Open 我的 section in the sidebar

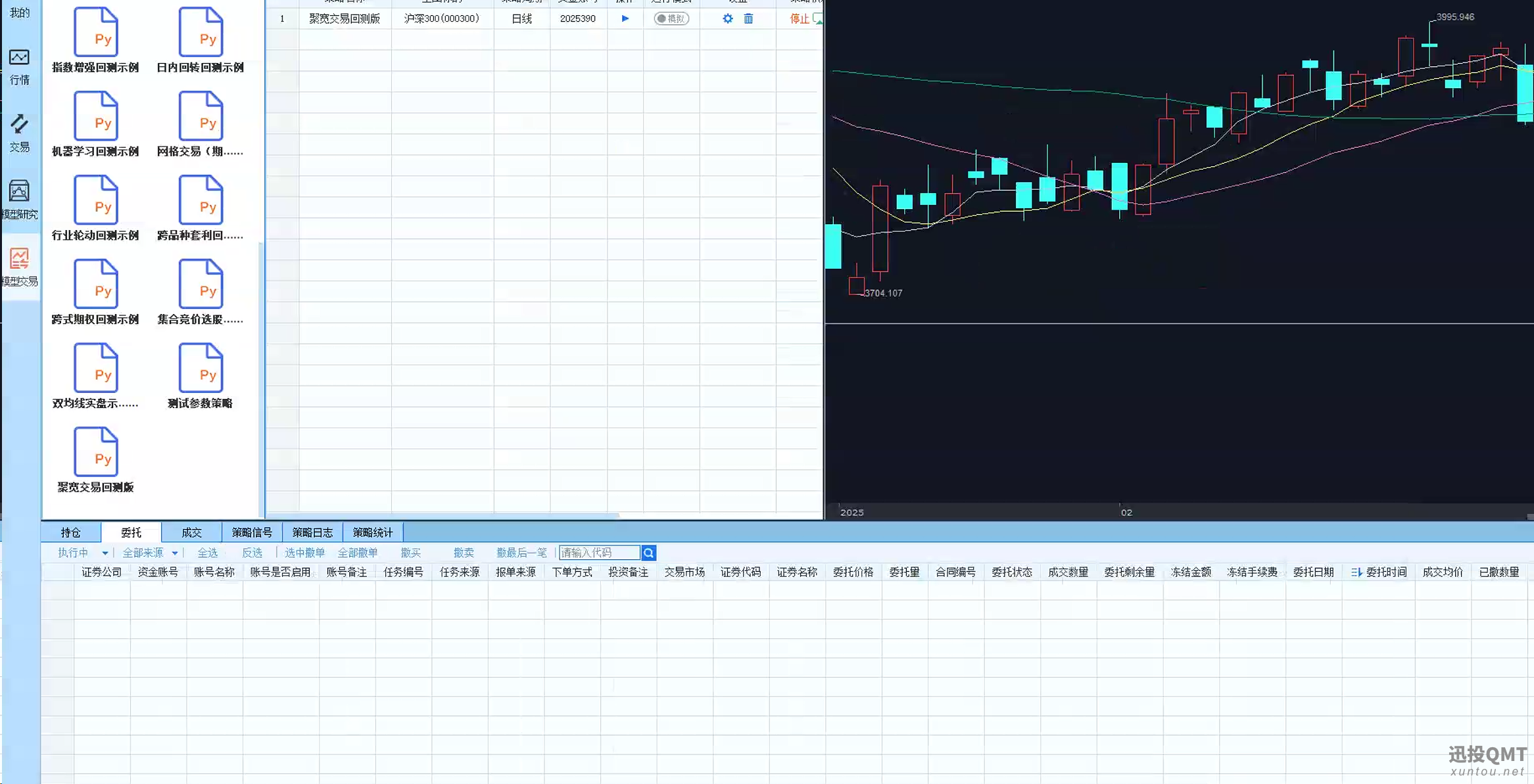tap(20, 12)
